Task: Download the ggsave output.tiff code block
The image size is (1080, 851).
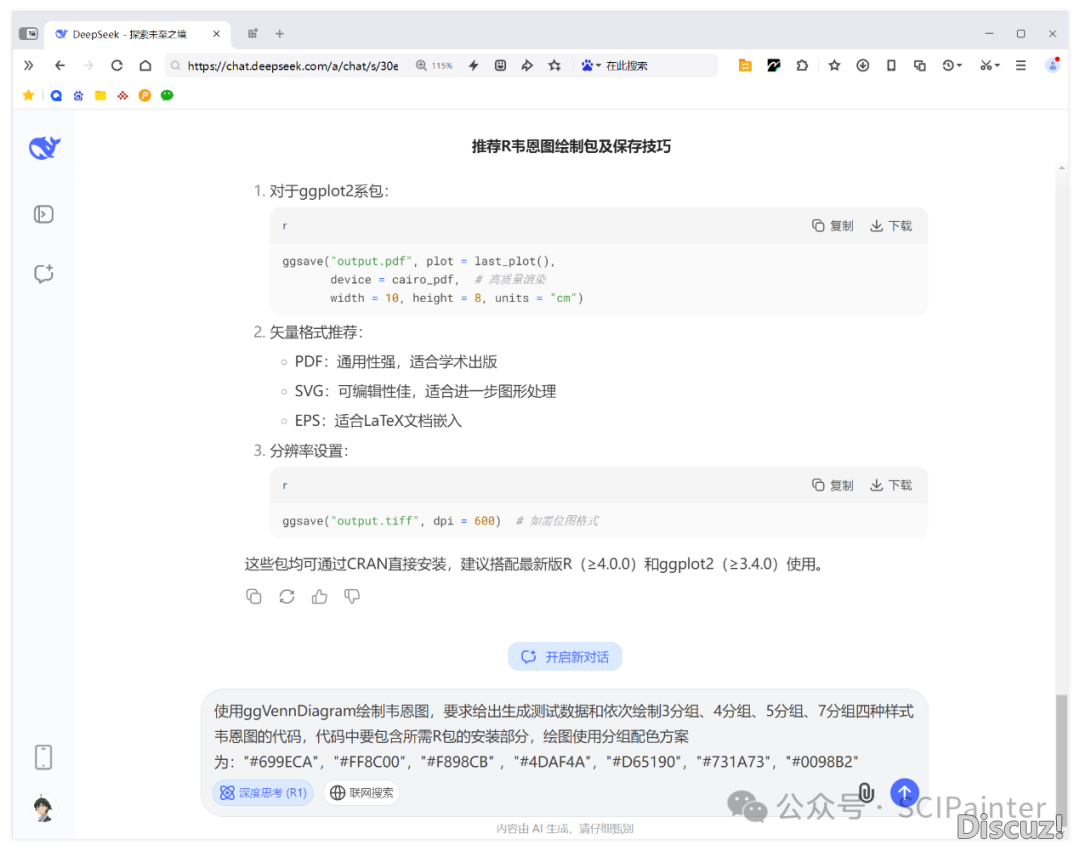Action: click(x=891, y=485)
